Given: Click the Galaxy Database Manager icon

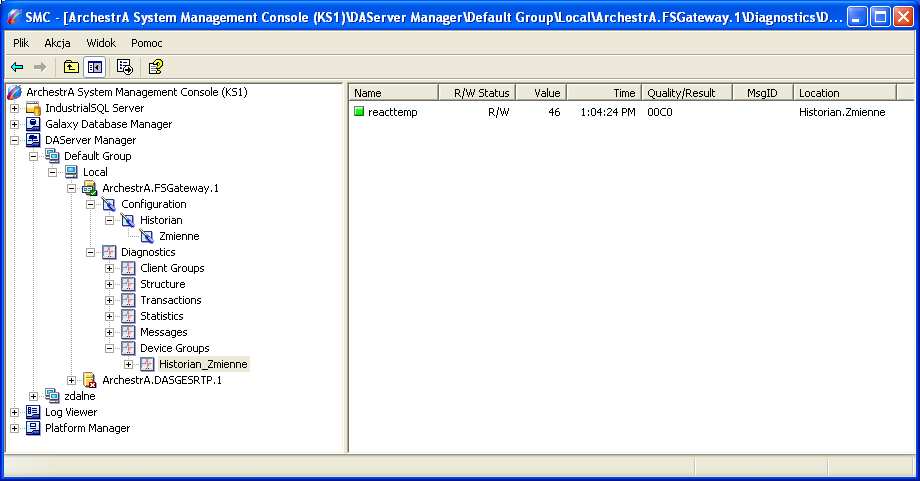Looking at the screenshot, I should tap(33, 124).
